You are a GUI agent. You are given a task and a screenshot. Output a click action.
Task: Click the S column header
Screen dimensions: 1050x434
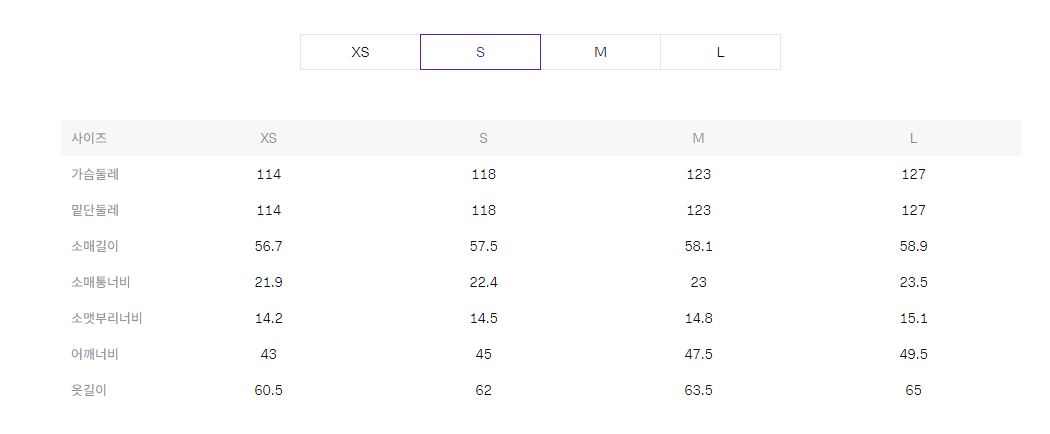[483, 138]
